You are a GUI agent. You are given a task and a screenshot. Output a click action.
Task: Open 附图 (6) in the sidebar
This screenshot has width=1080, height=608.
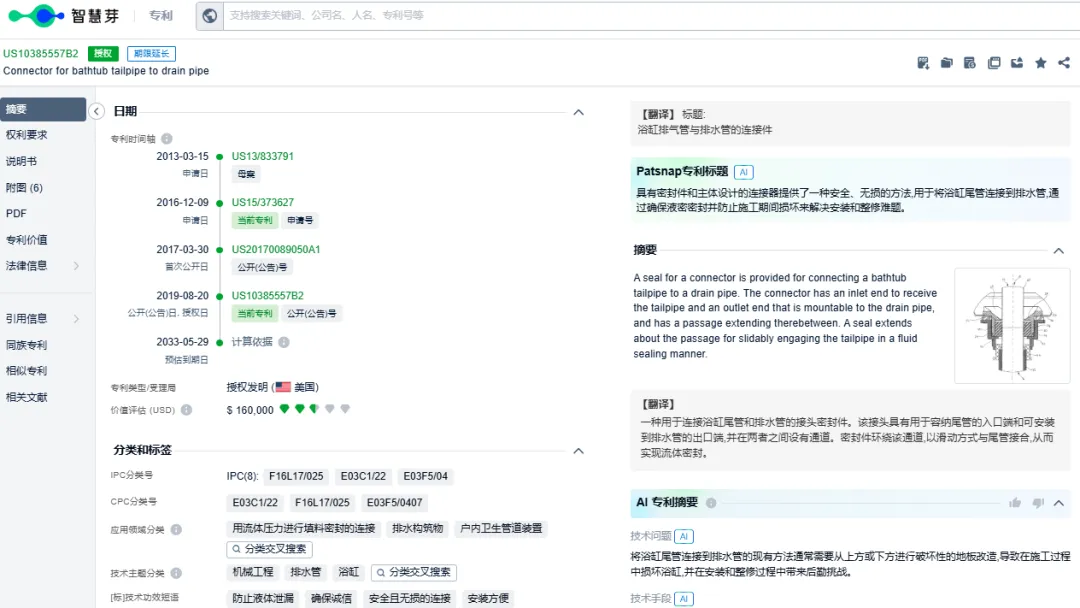pyautogui.click(x=24, y=187)
